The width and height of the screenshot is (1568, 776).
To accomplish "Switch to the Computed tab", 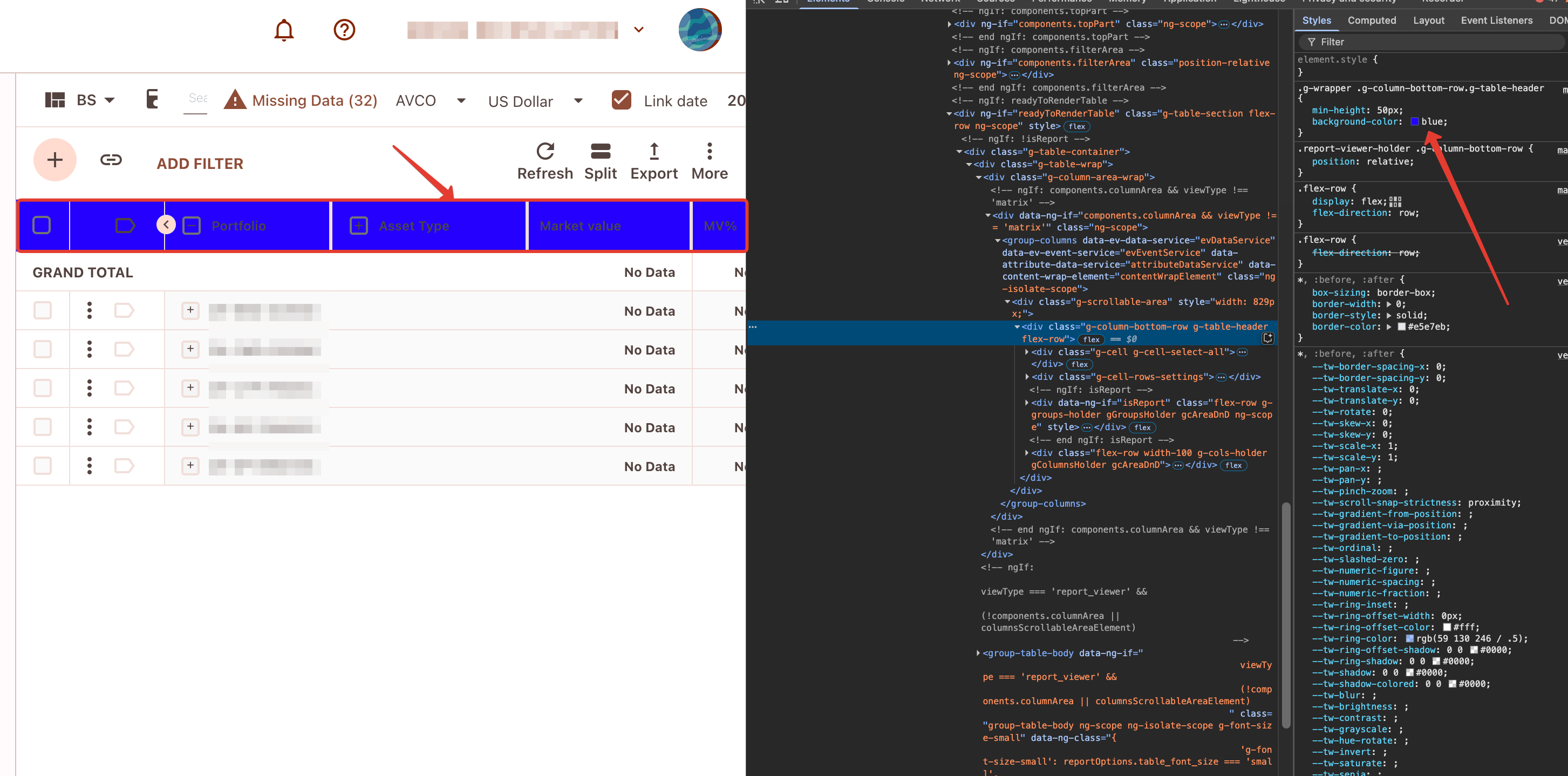I will [x=1372, y=20].
